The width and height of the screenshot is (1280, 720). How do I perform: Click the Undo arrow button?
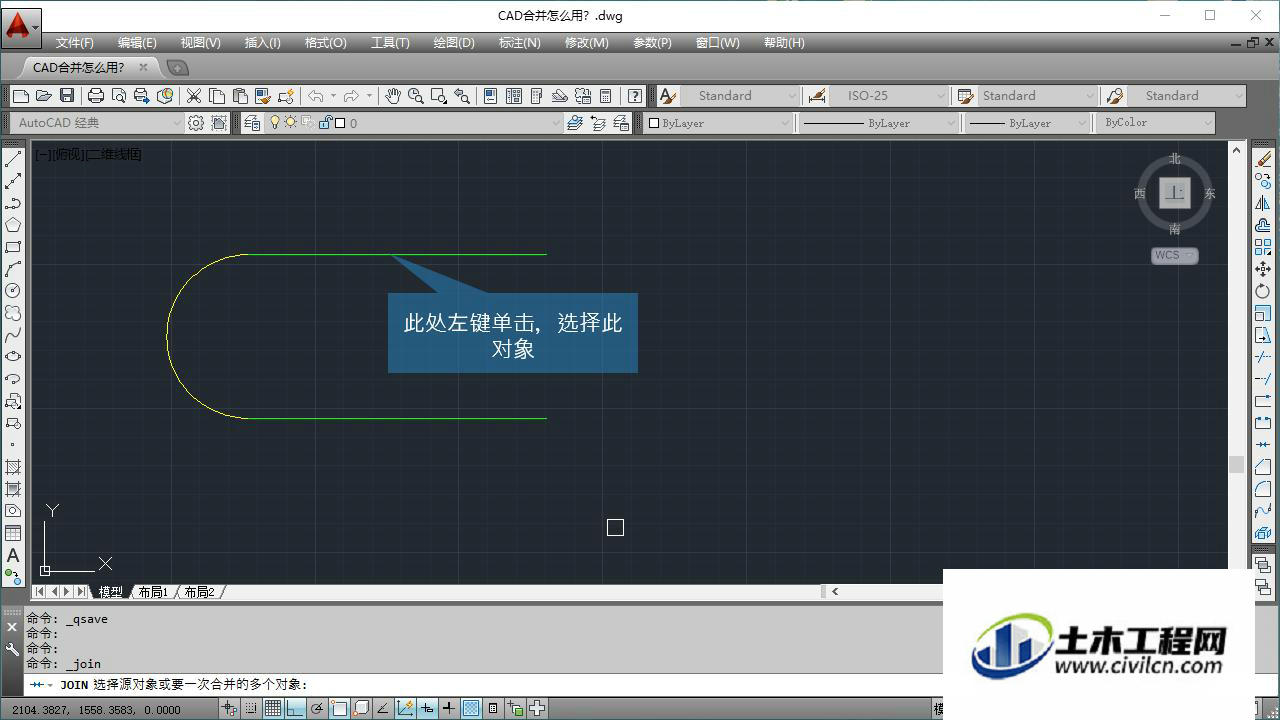(316, 96)
